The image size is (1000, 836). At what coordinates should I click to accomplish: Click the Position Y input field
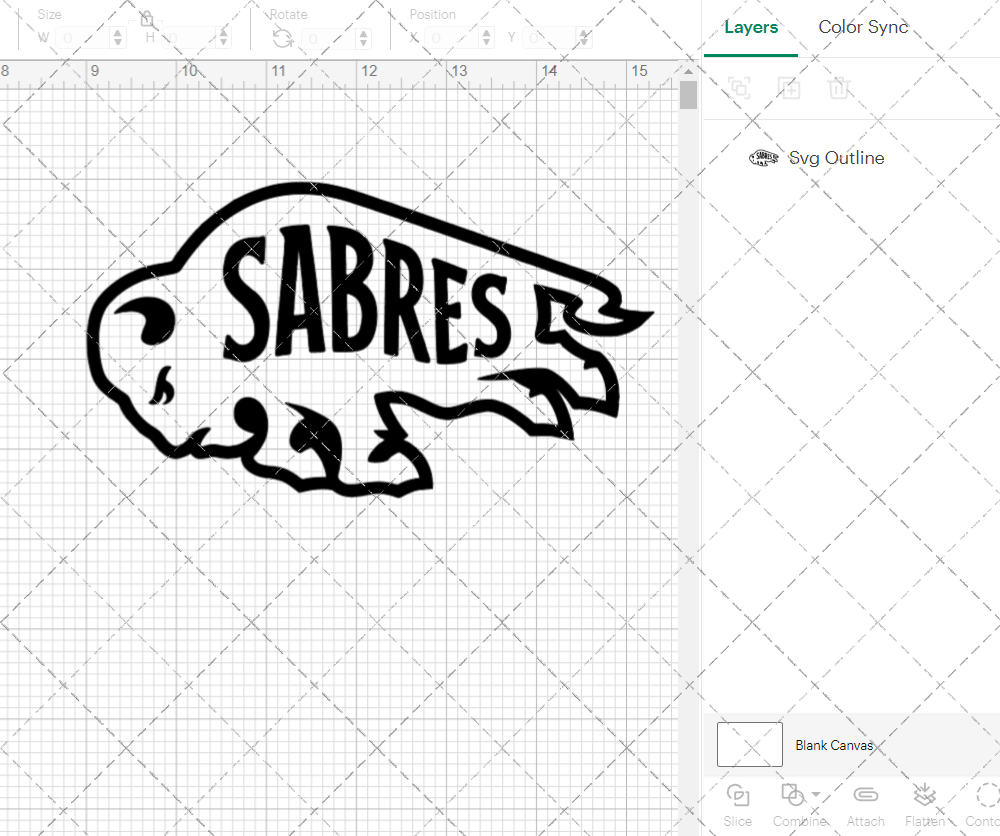point(550,38)
